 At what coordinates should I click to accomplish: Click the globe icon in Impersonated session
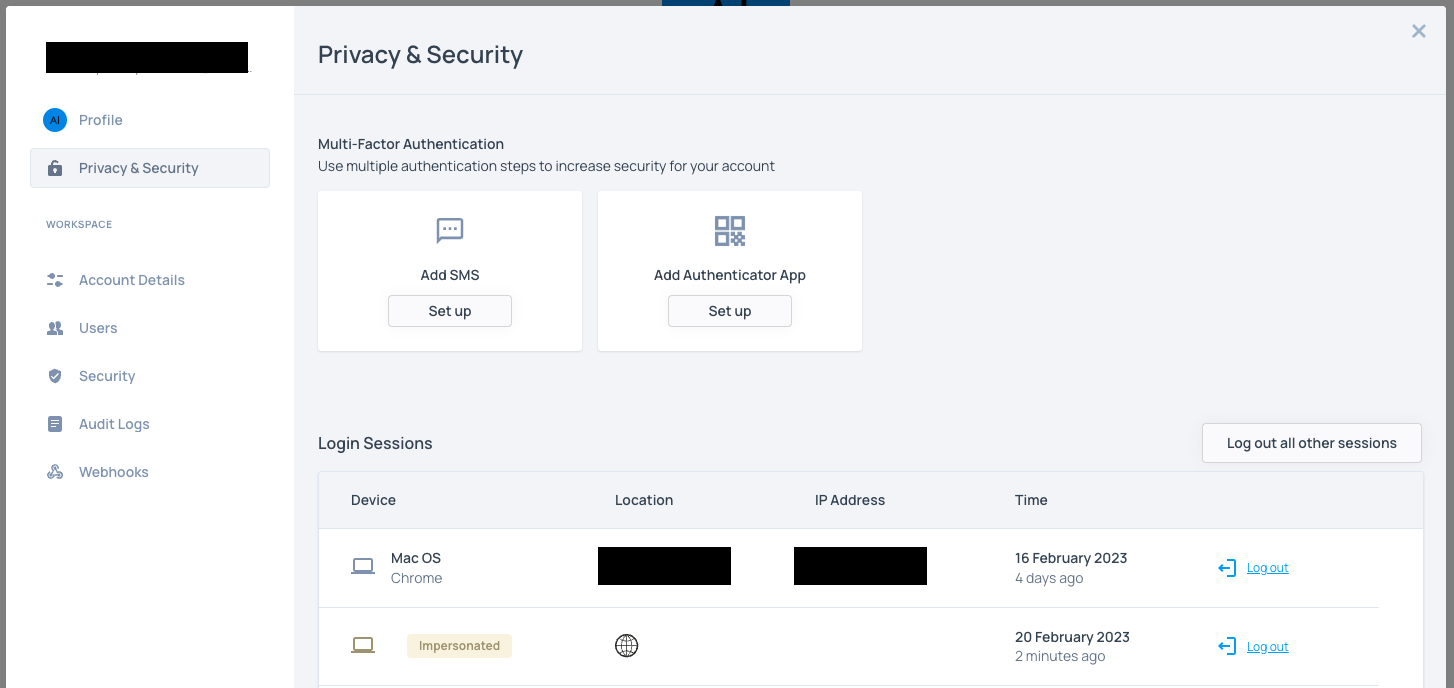click(x=626, y=646)
